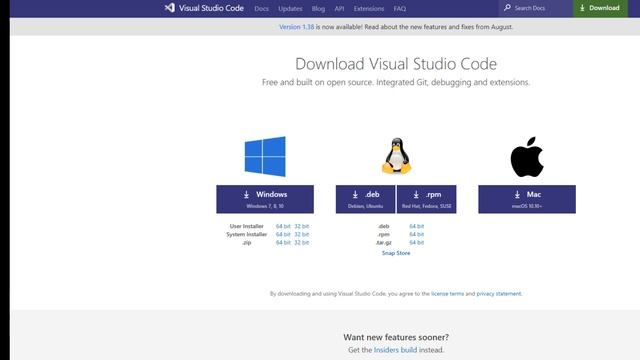Image resolution: width=640 pixels, height=360 pixels.
Task: Open the Version 1.38 release link
Action: pyautogui.click(x=297, y=27)
